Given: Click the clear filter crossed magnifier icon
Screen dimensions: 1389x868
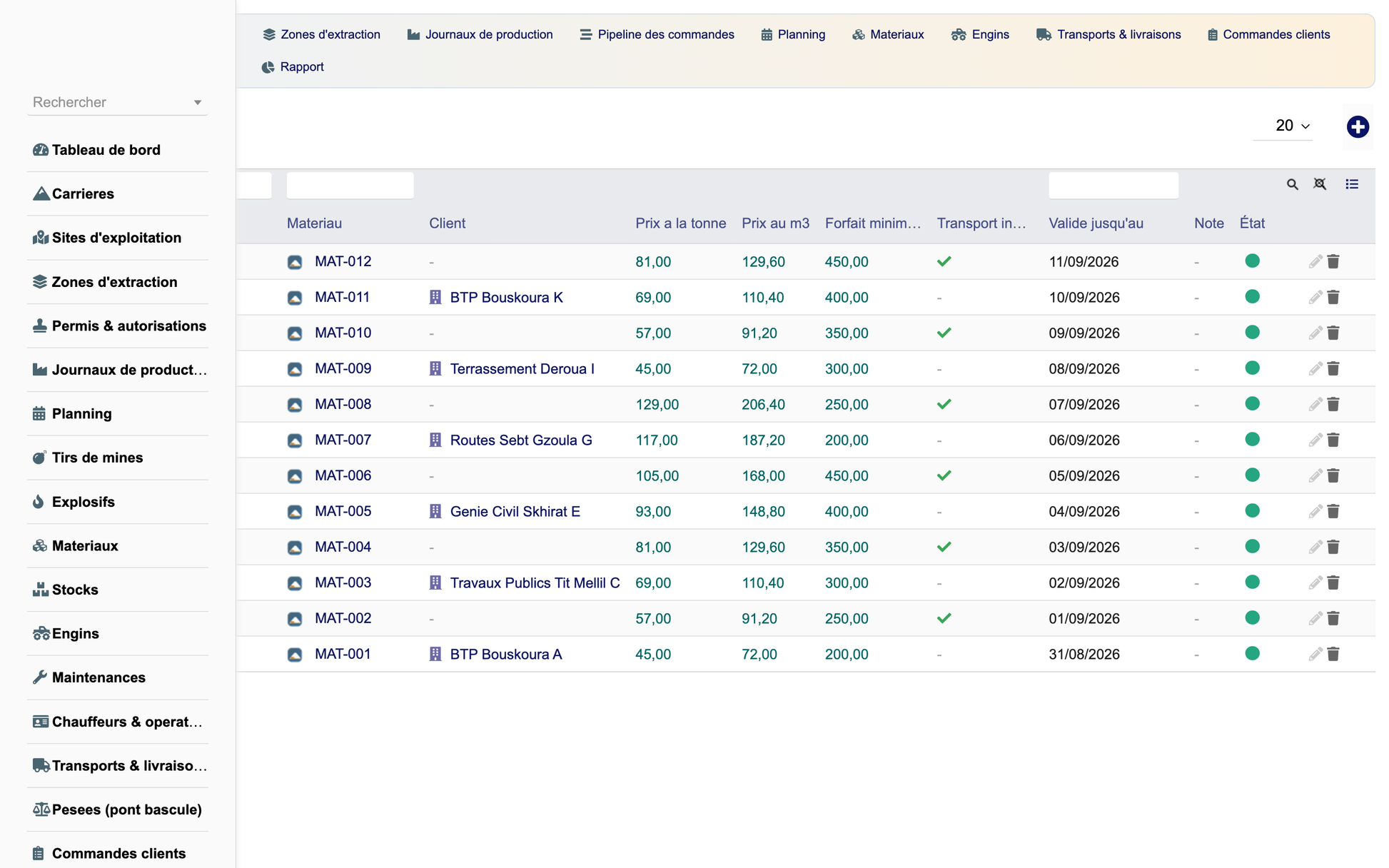Looking at the screenshot, I should pos(1320,184).
